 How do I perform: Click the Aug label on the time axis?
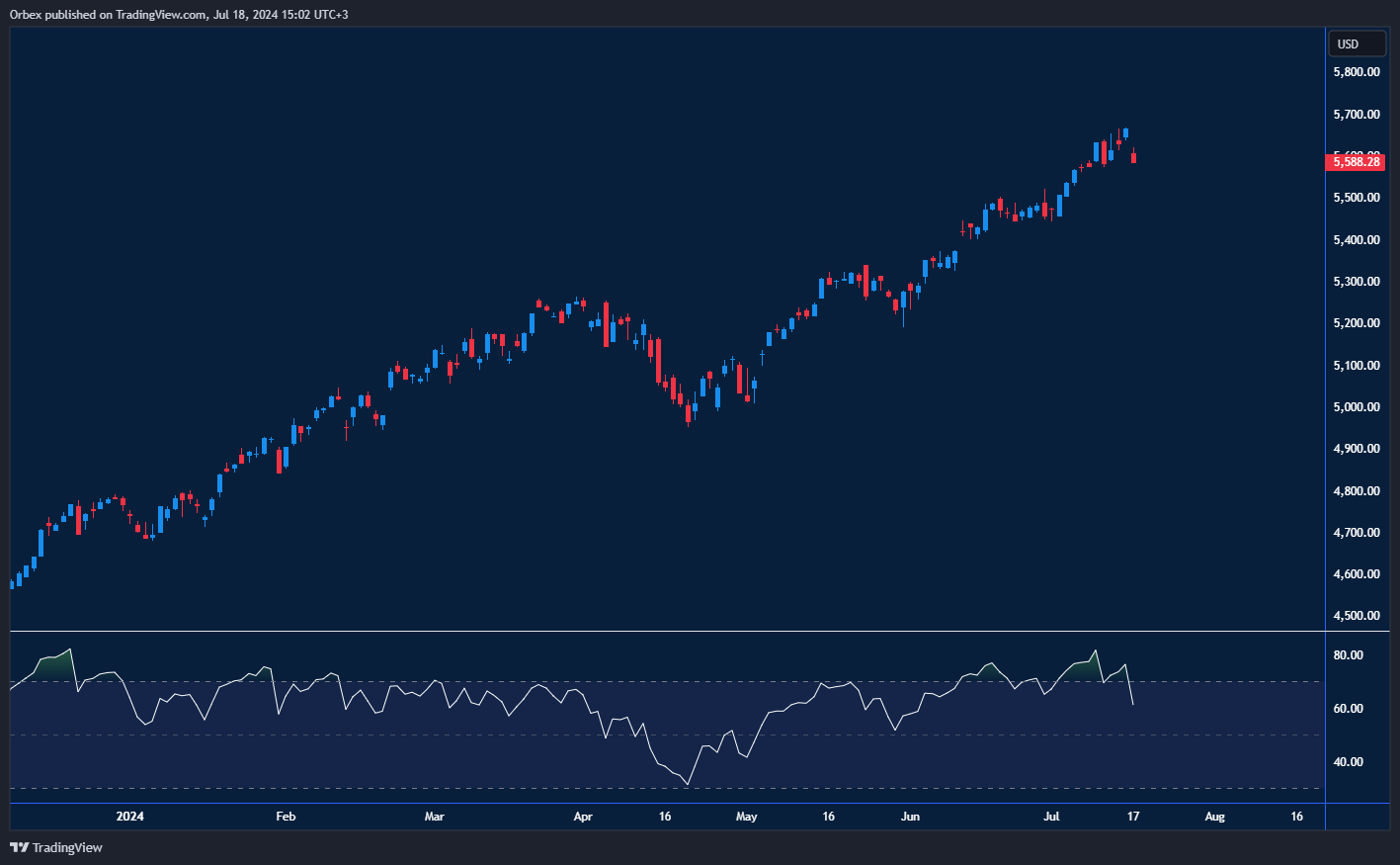point(1214,817)
